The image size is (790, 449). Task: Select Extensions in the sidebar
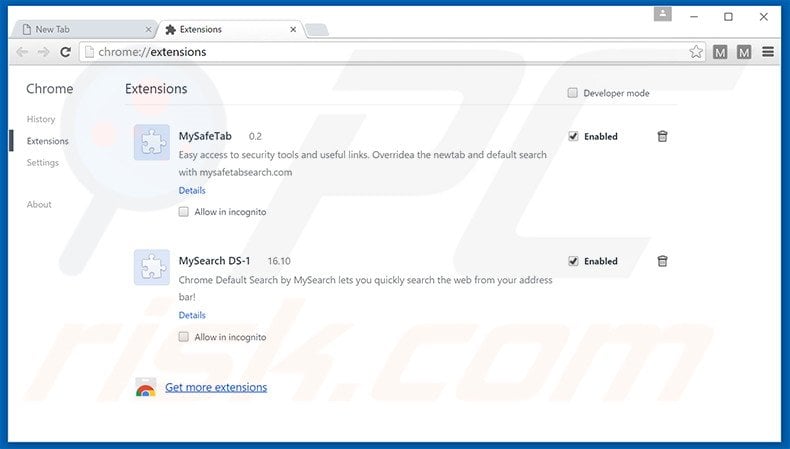pyautogui.click(x=47, y=141)
